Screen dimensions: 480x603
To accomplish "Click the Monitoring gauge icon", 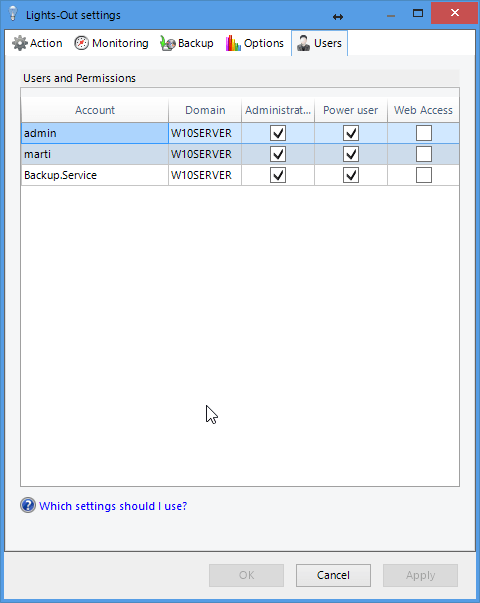I will [82, 43].
